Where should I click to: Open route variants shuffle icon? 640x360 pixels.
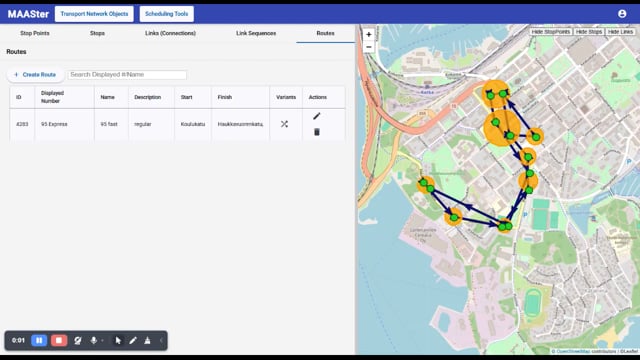[284, 124]
